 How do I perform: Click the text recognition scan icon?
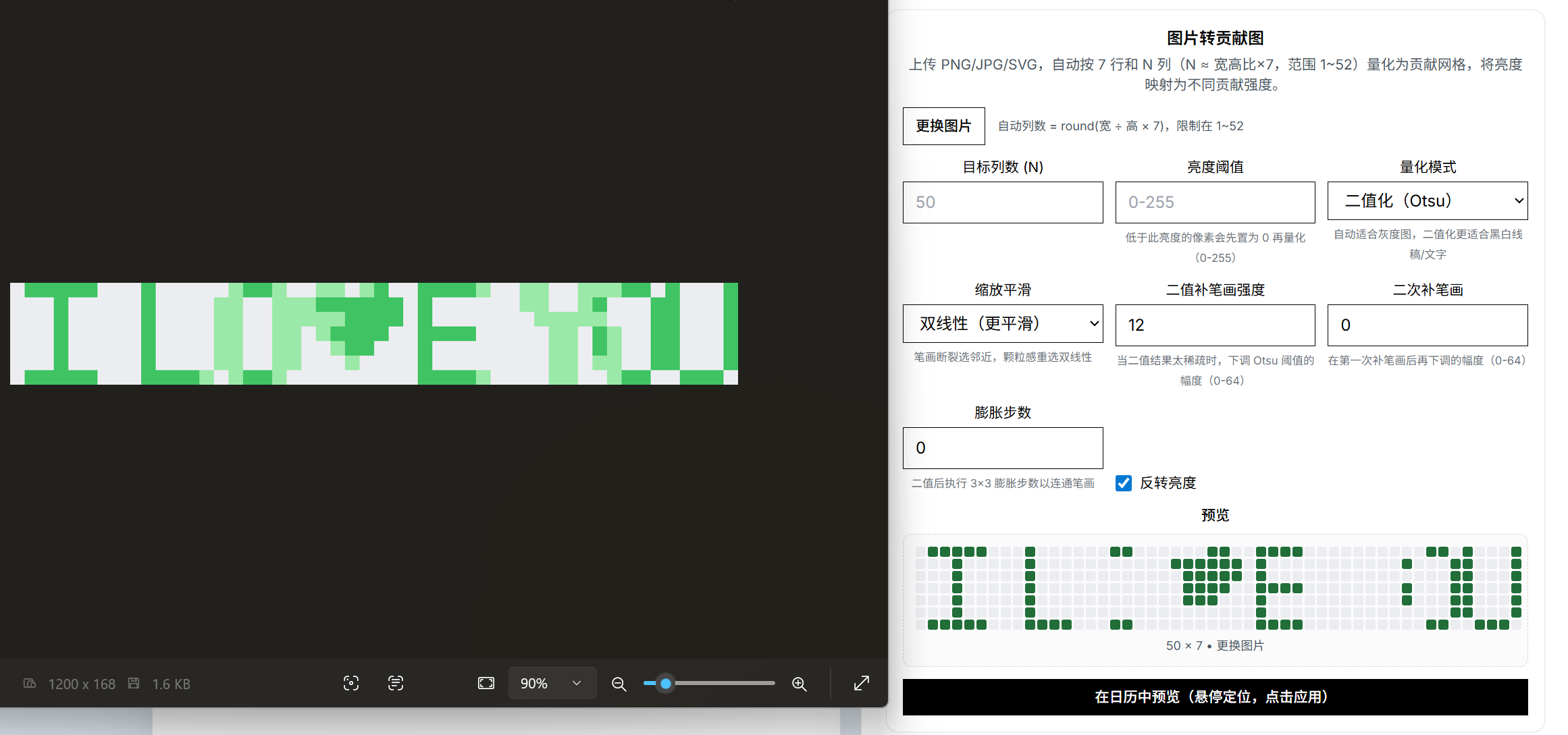pos(396,683)
